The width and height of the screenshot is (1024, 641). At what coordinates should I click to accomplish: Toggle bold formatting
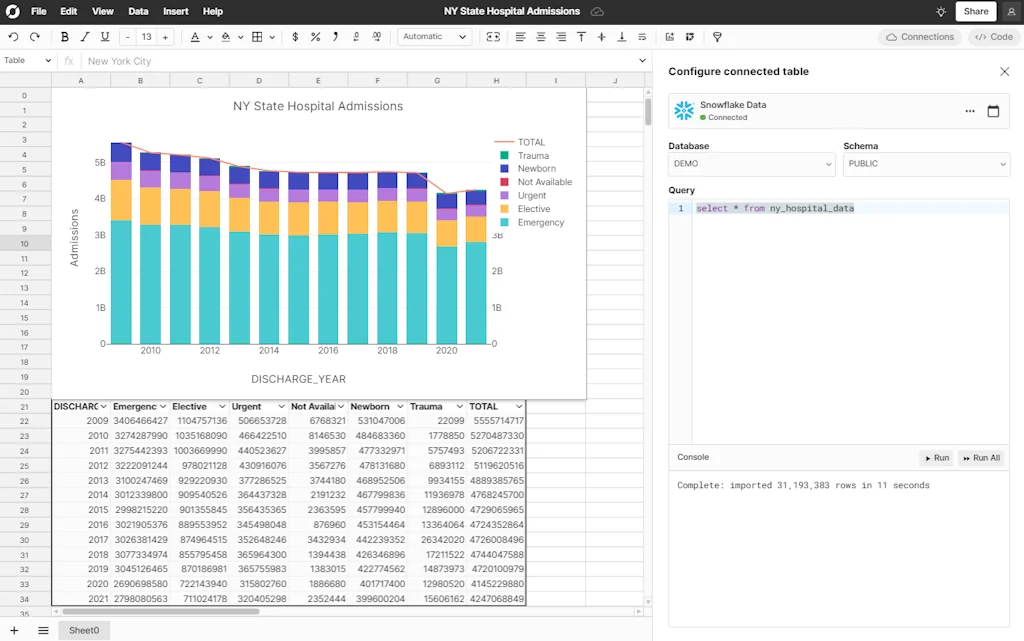(x=65, y=37)
